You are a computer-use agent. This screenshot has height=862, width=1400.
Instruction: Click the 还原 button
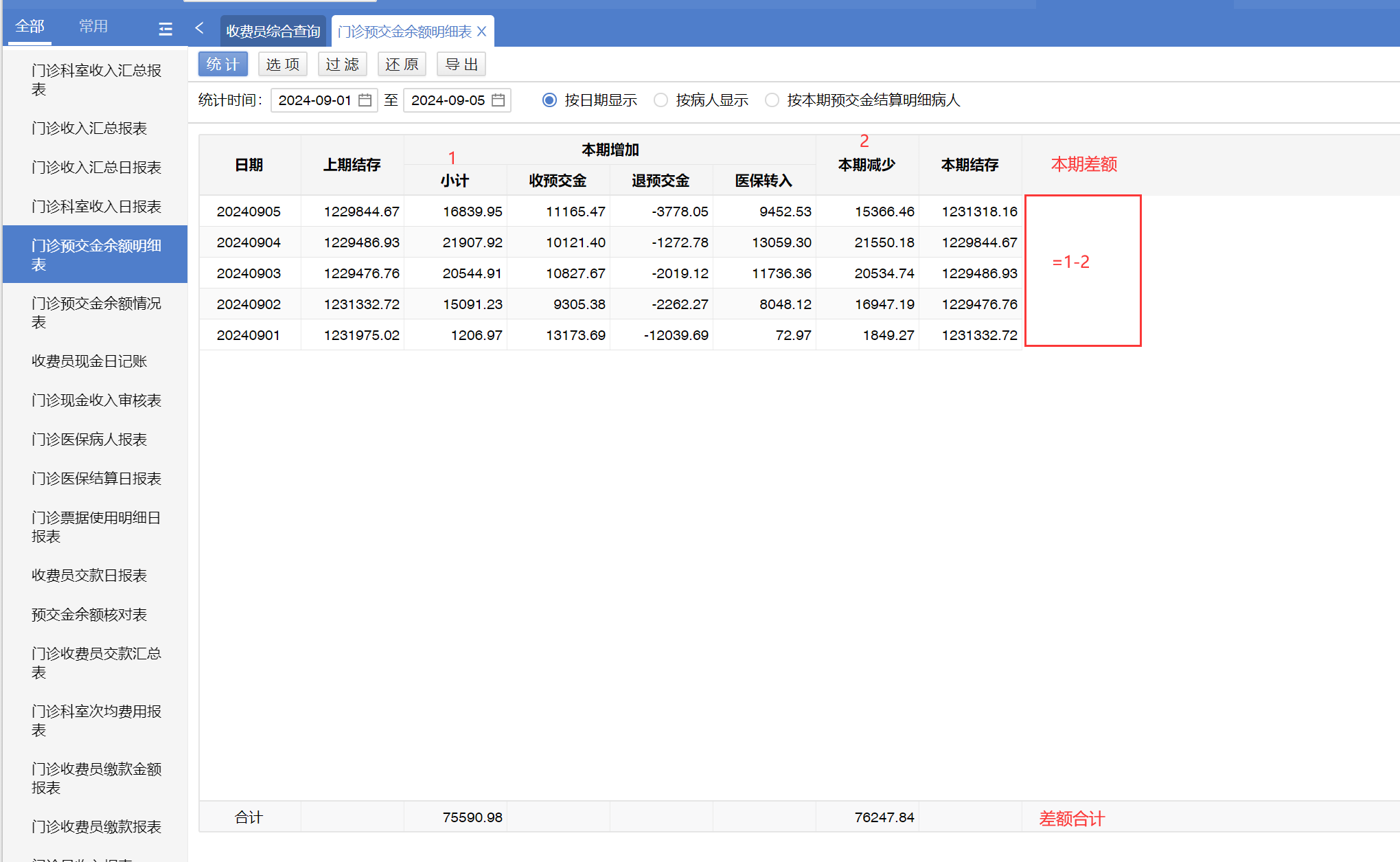(x=402, y=65)
